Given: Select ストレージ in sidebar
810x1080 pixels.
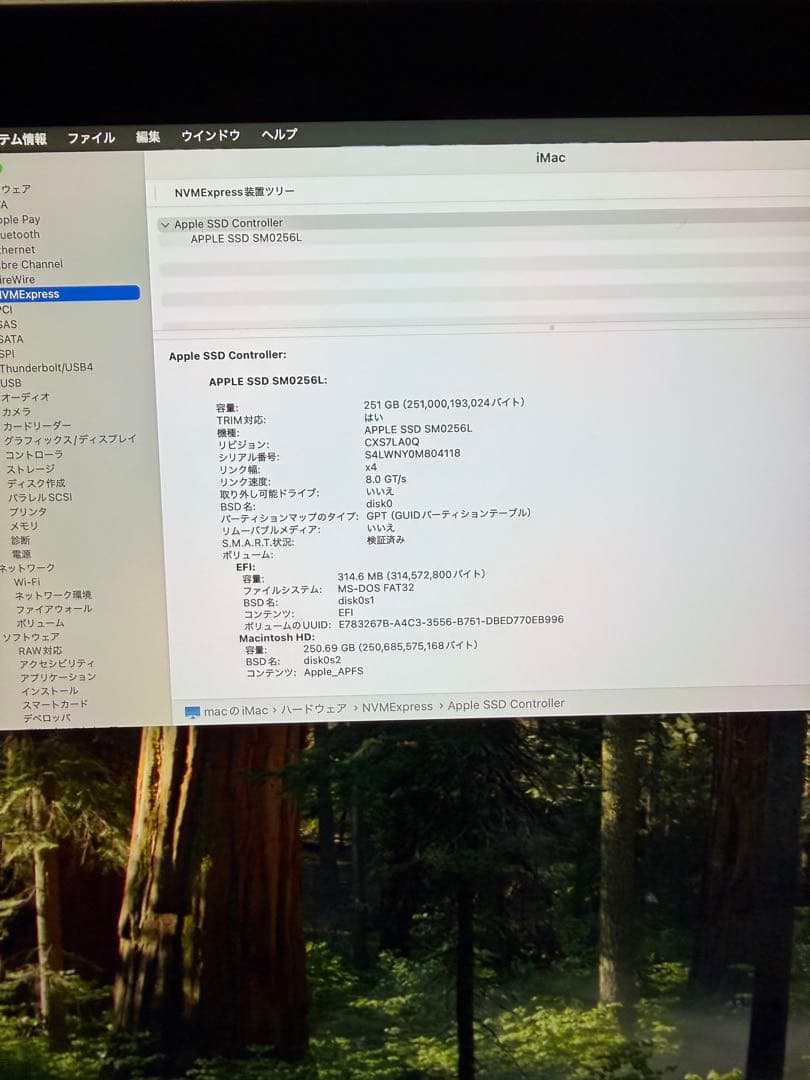Looking at the screenshot, I should click(30, 470).
